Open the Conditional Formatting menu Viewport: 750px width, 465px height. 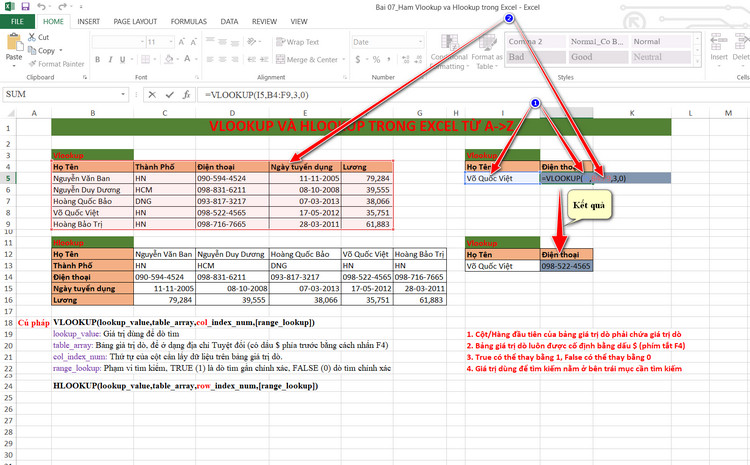449,52
